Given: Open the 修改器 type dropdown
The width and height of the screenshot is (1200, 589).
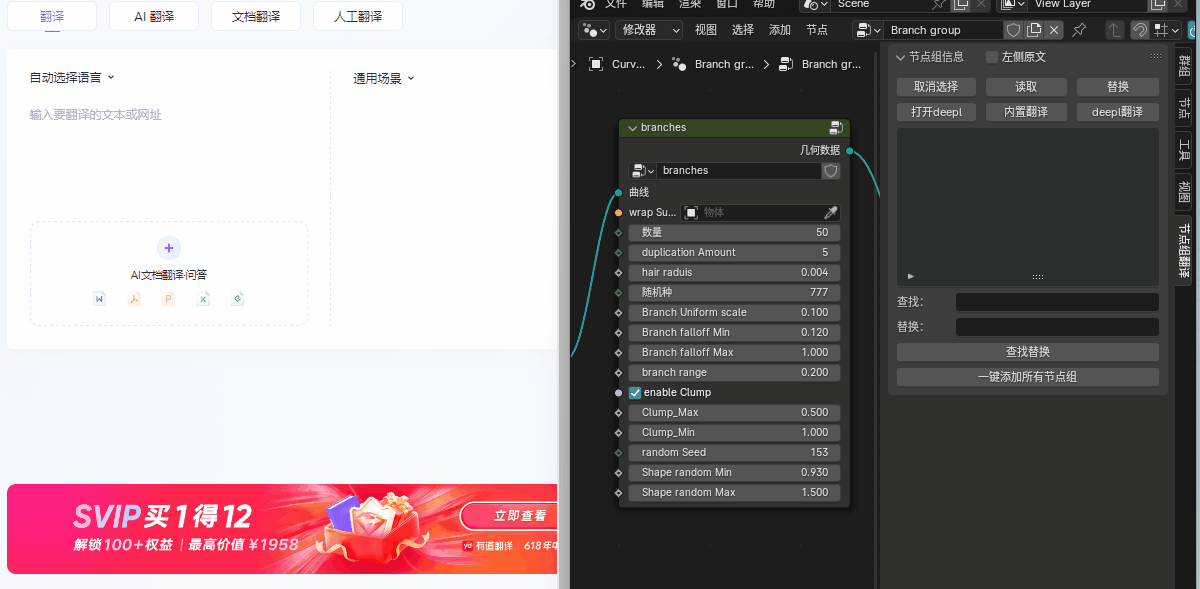Looking at the screenshot, I should (x=649, y=30).
